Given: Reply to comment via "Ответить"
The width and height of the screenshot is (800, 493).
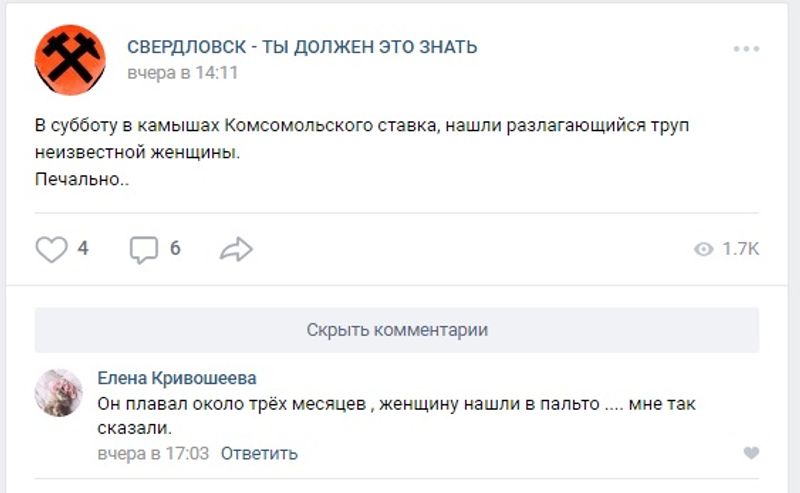Looking at the screenshot, I should point(259,453).
